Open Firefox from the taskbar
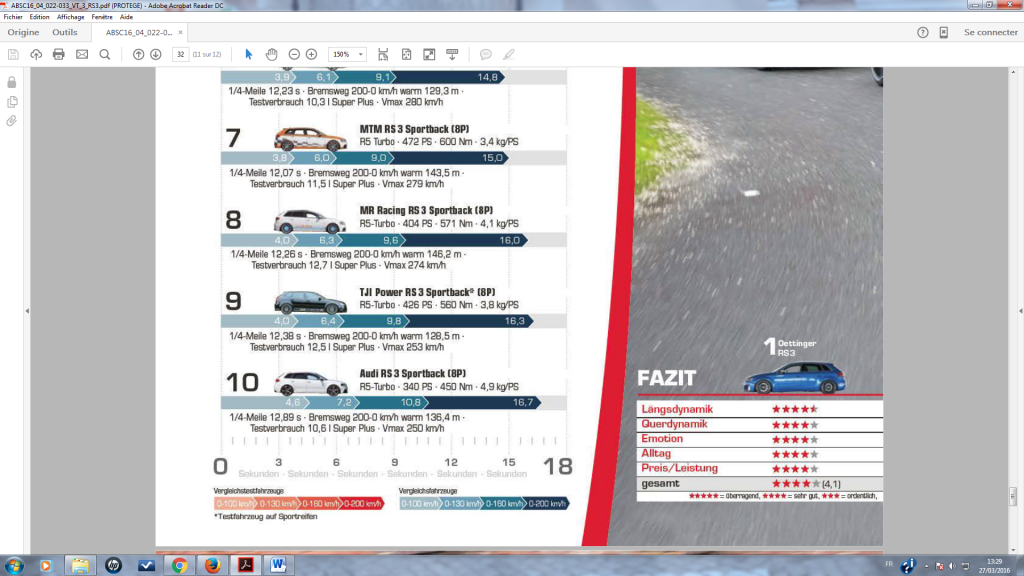The height and width of the screenshot is (576, 1024). click(211, 565)
